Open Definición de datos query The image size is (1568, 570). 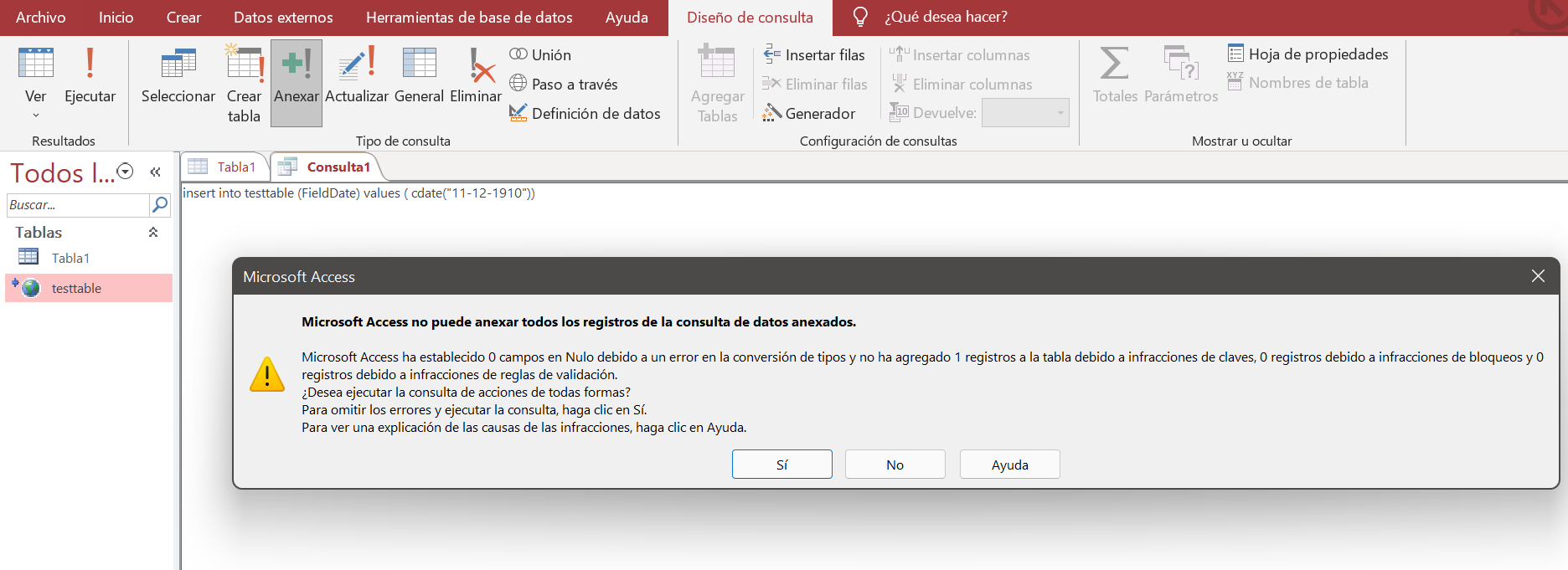[x=585, y=114]
